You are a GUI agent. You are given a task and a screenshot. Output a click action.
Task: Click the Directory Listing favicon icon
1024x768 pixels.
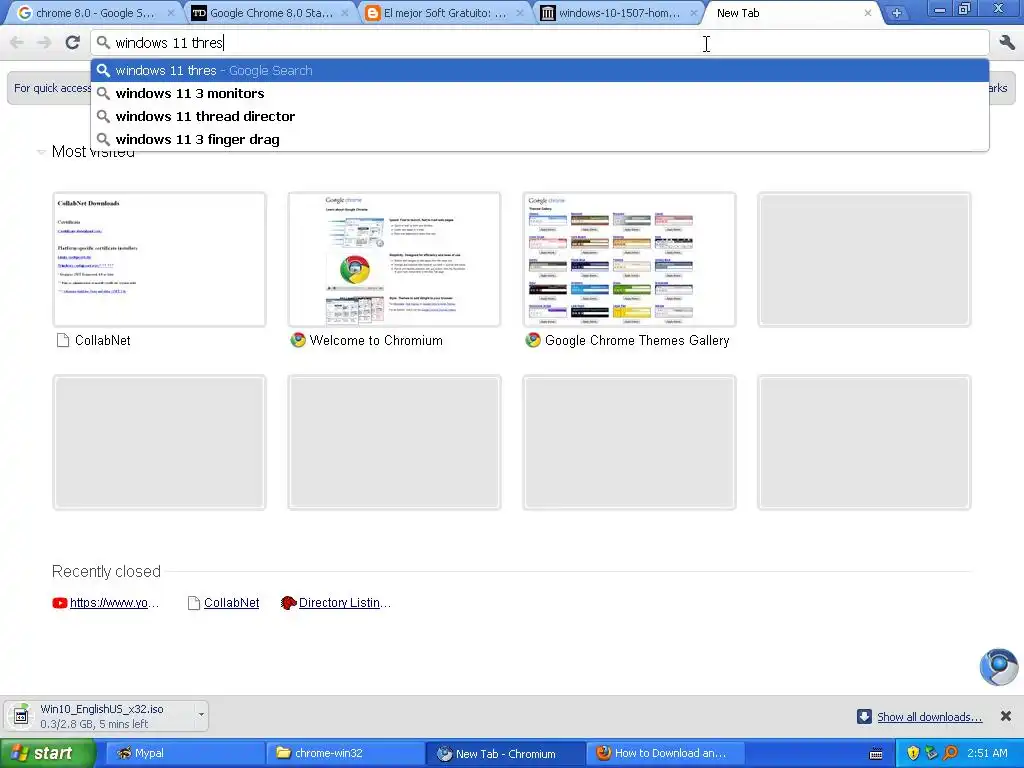pyautogui.click(x=288, y=603)
